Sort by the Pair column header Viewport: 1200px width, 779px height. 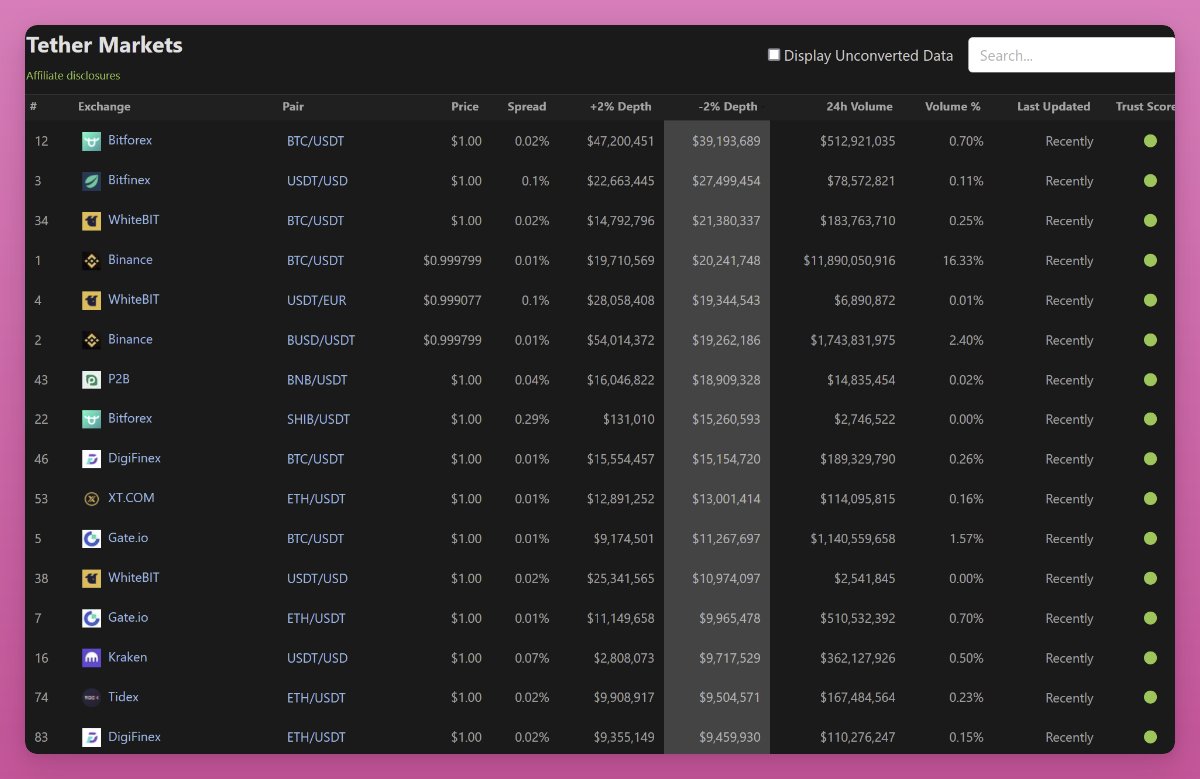(293, 107)
